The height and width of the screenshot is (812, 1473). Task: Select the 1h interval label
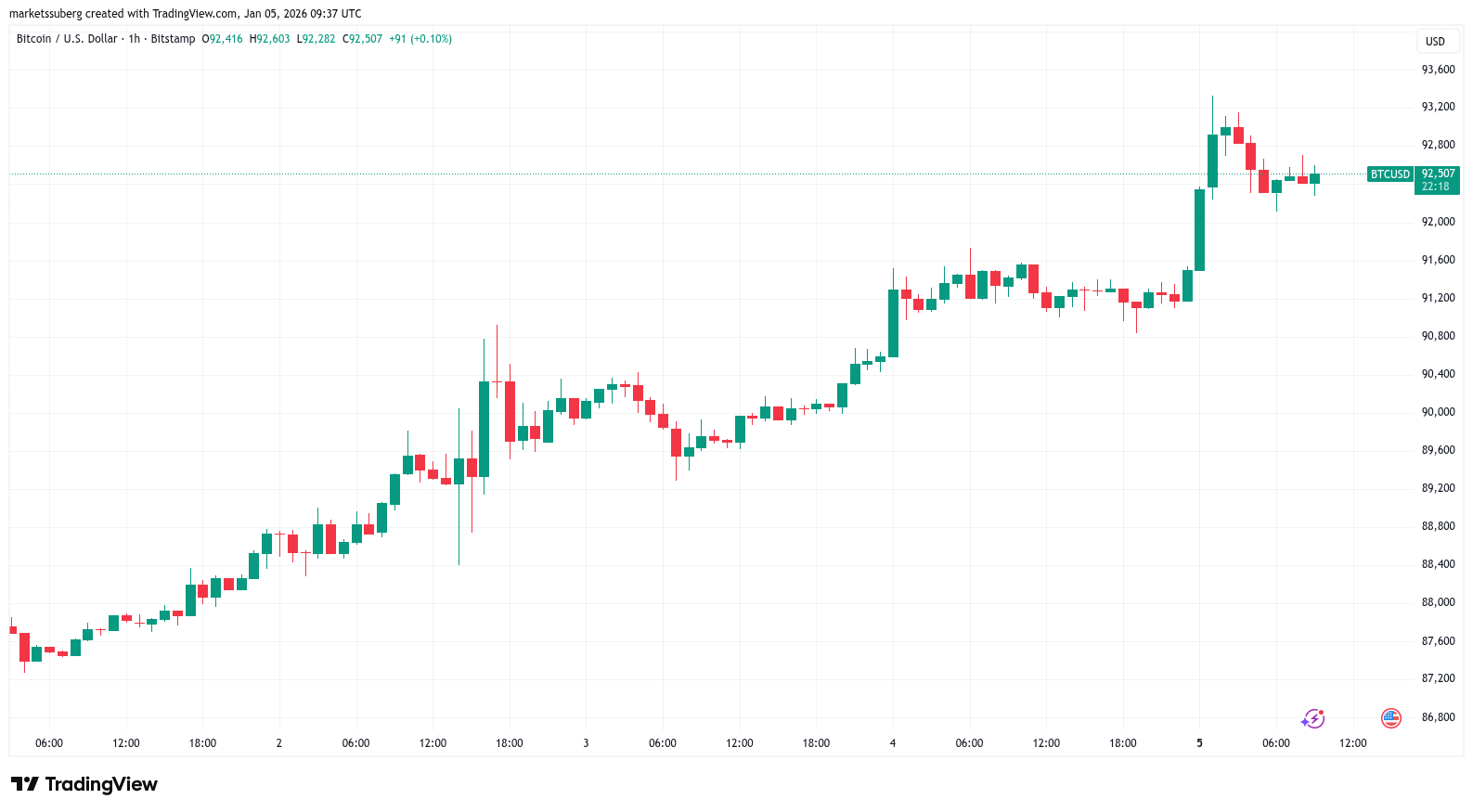pyautogui.click(x=135, y=39)
